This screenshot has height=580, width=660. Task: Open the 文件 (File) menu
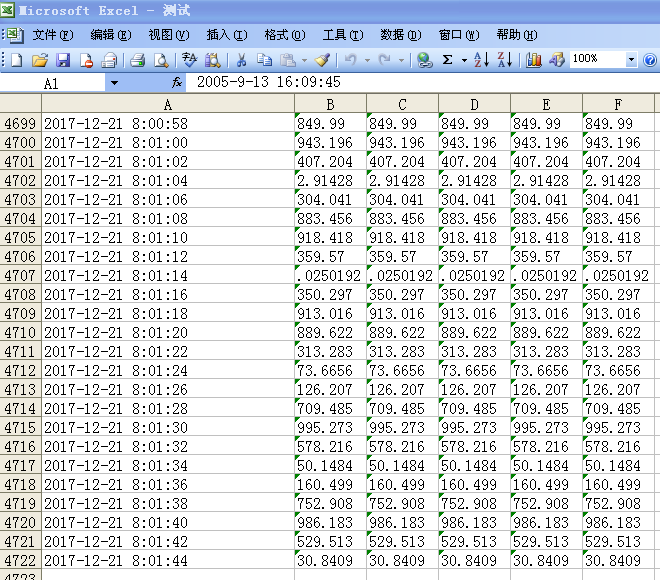coord(52,35)
